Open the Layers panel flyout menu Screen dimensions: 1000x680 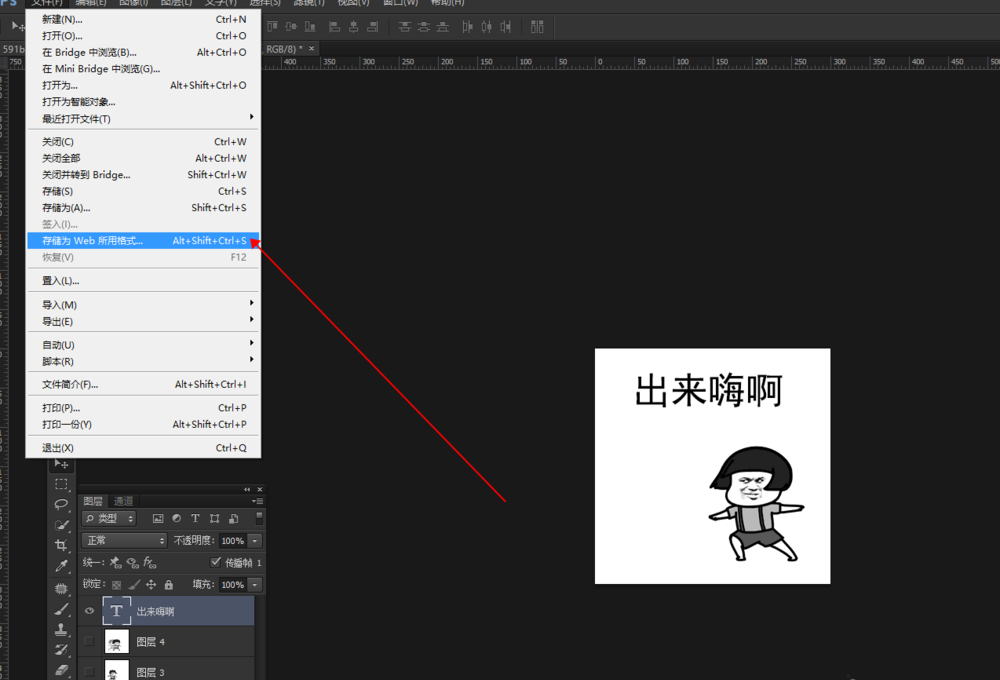(257, 501)
